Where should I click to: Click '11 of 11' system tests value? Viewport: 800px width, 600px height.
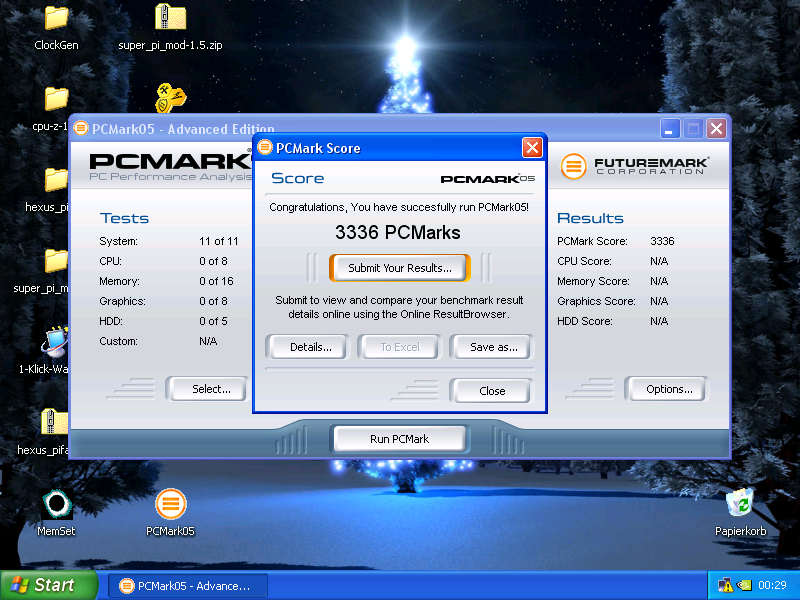(219, 241)
